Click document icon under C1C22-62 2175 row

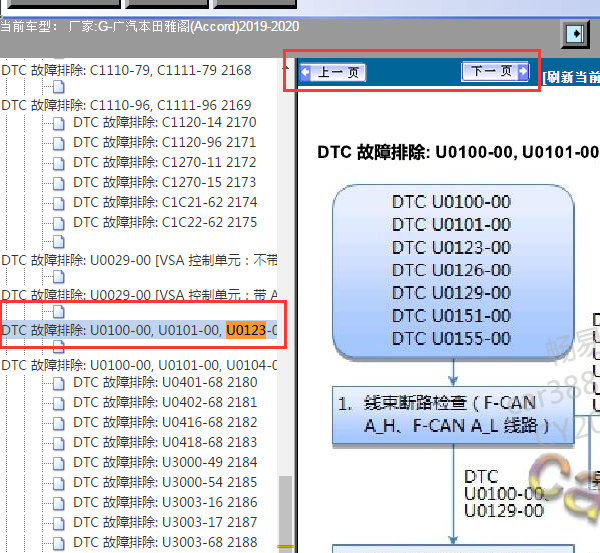[x=59, y=241]
